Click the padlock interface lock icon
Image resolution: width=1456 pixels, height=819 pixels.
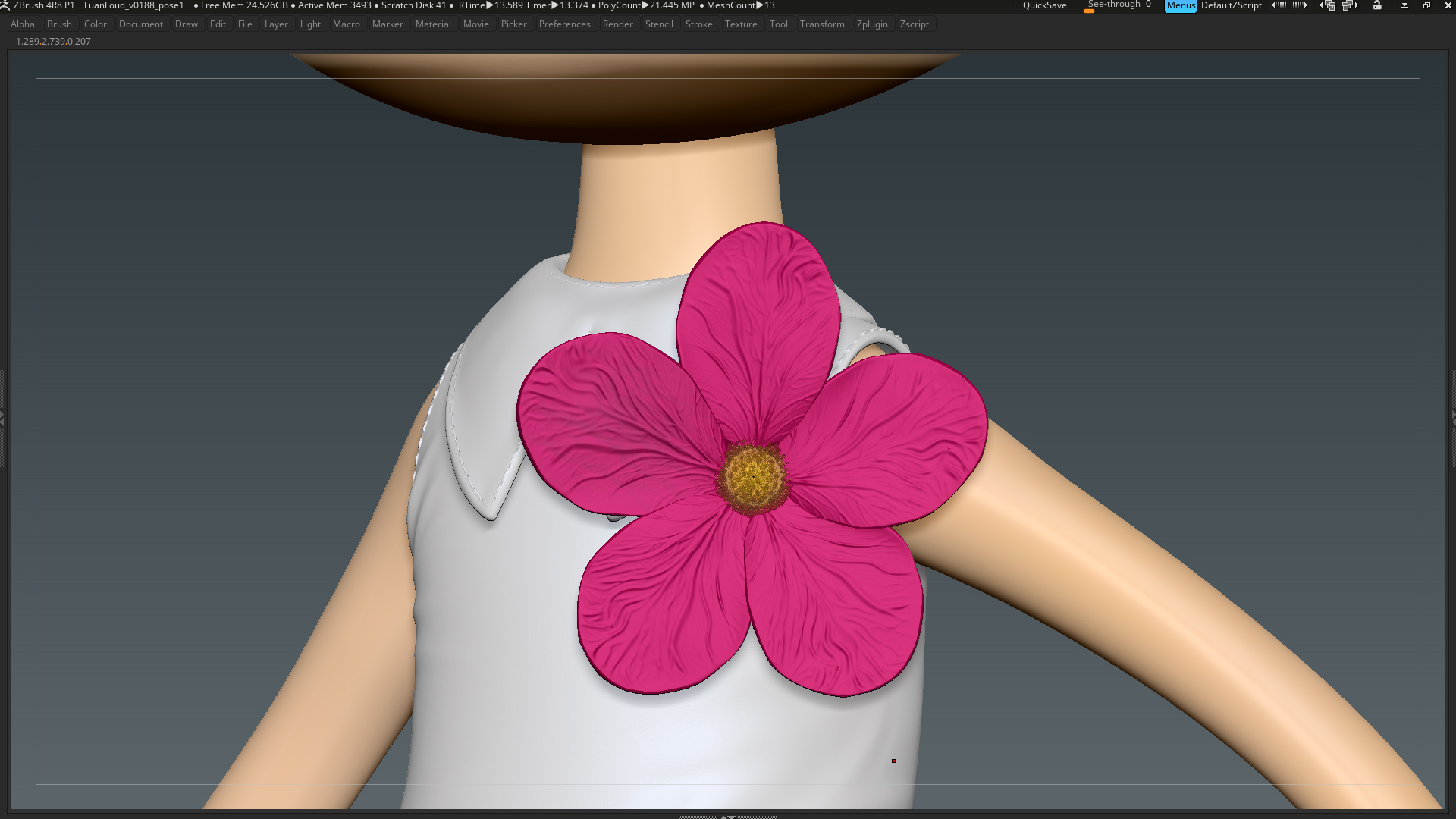click(1377, 5)
